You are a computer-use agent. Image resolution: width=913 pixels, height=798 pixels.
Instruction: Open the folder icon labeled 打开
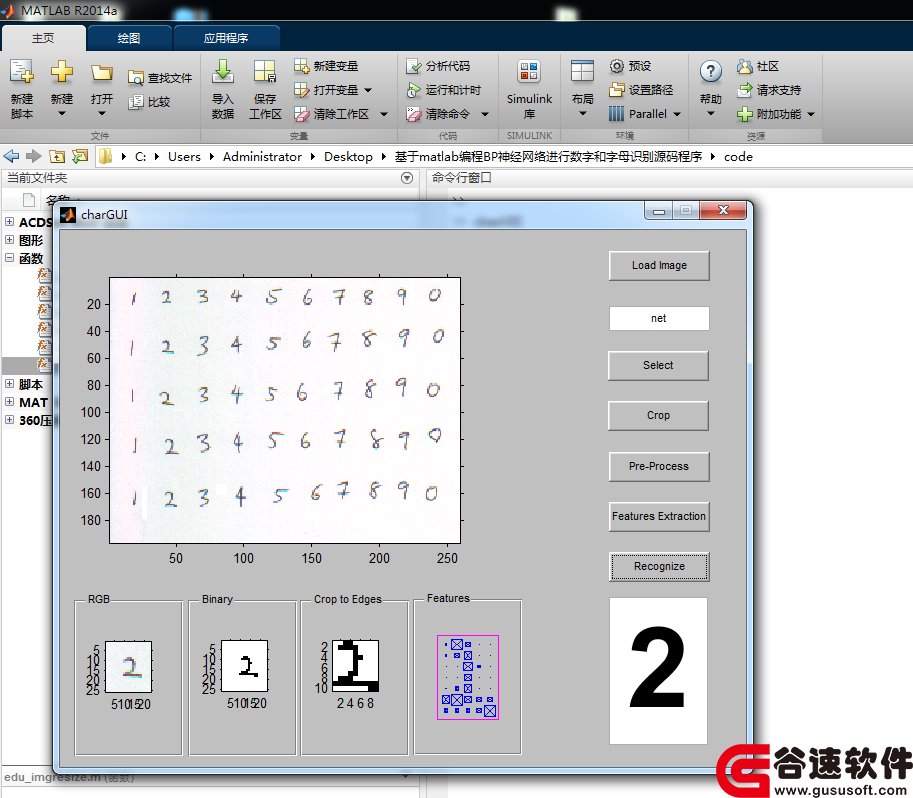click(102, 73)
